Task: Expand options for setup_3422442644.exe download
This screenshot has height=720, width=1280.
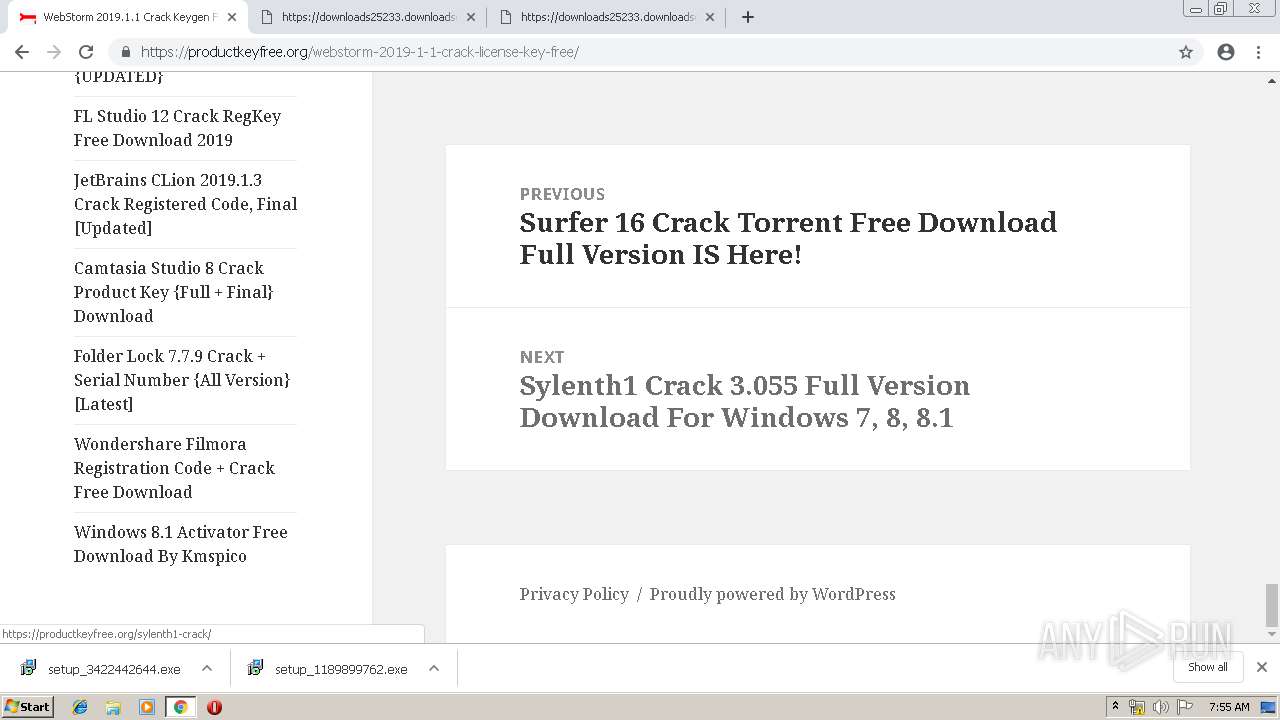Action: (206, 668)
